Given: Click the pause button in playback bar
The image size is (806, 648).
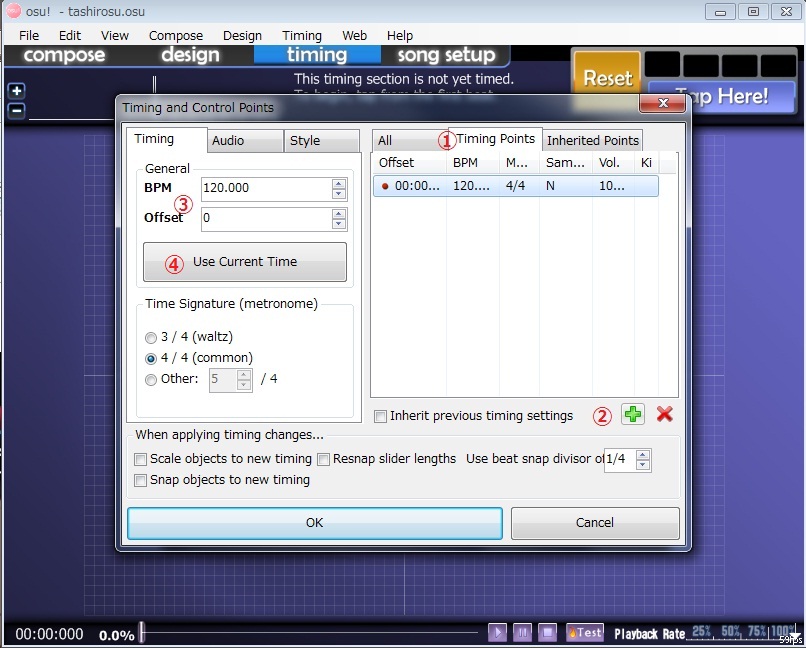Looking at the screenshot, I should coord(522,632).
